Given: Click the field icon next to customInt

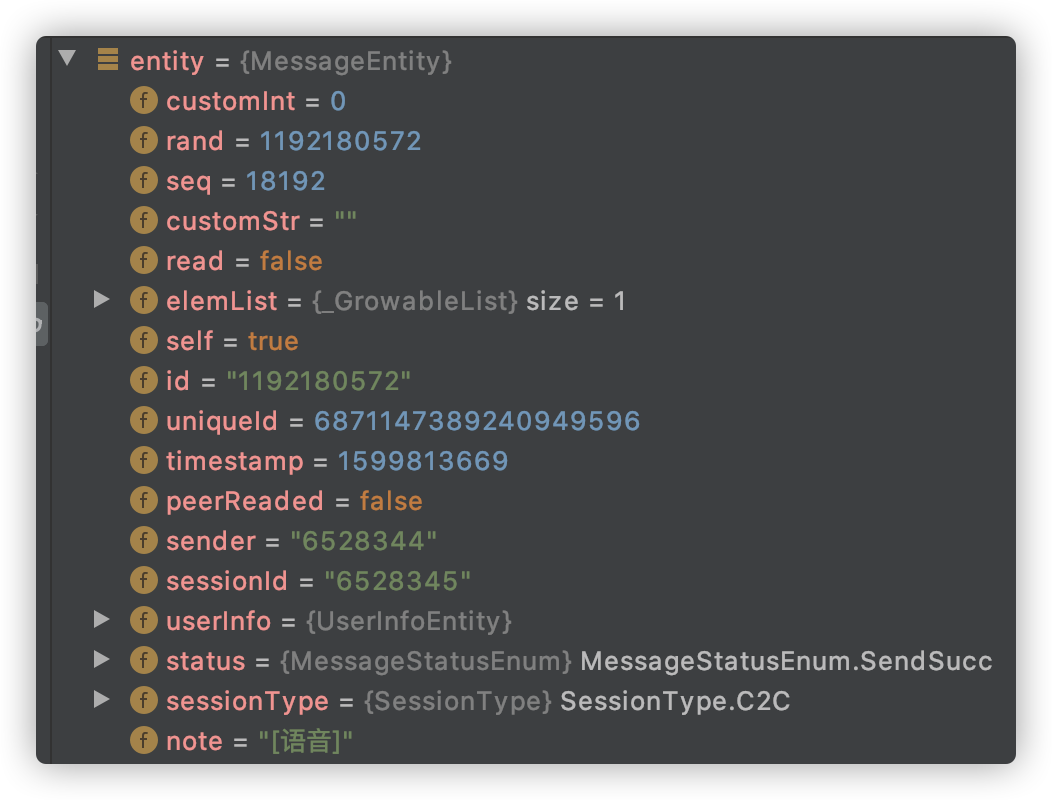Looking at the screenshot, I should pos(144,100).
